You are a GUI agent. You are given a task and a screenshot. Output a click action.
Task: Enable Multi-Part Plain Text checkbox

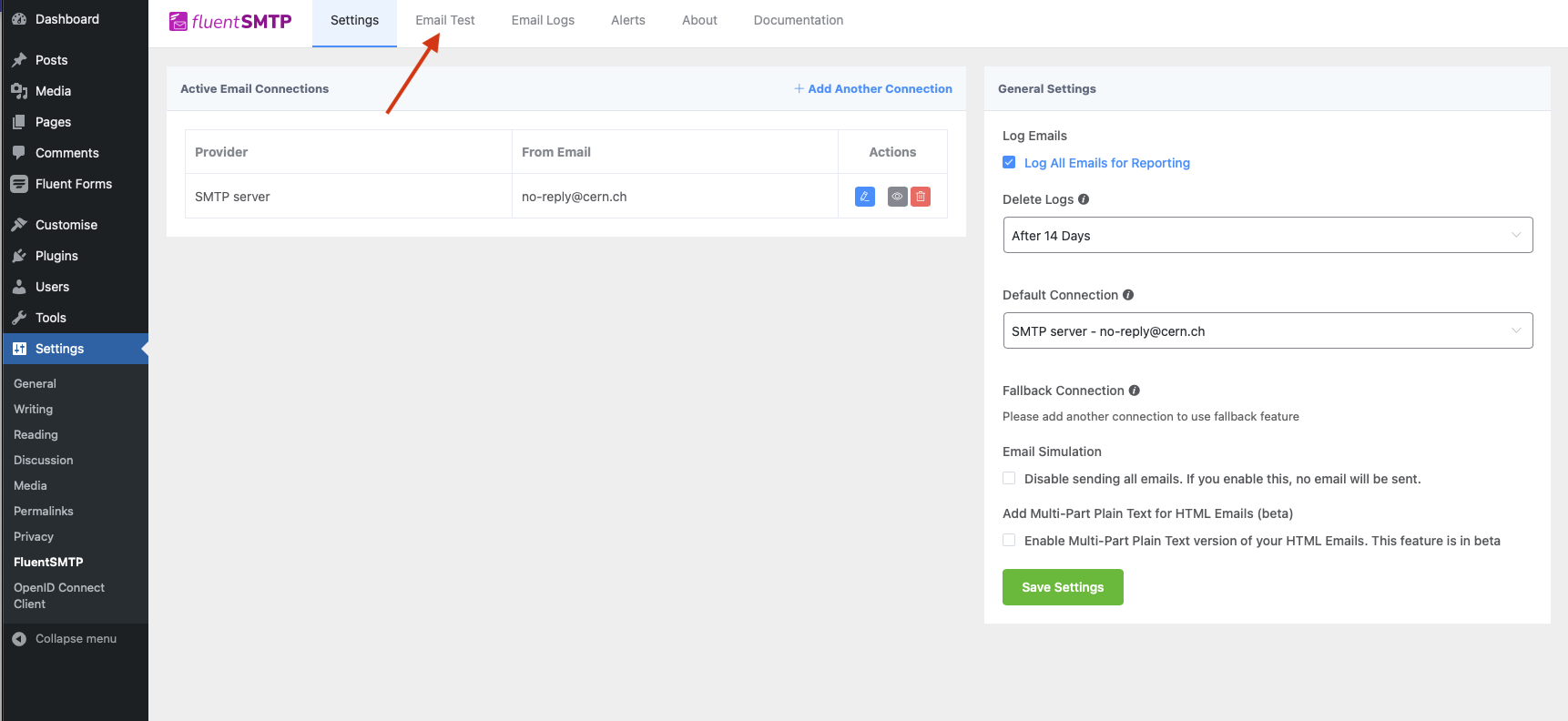[1009, 540]
